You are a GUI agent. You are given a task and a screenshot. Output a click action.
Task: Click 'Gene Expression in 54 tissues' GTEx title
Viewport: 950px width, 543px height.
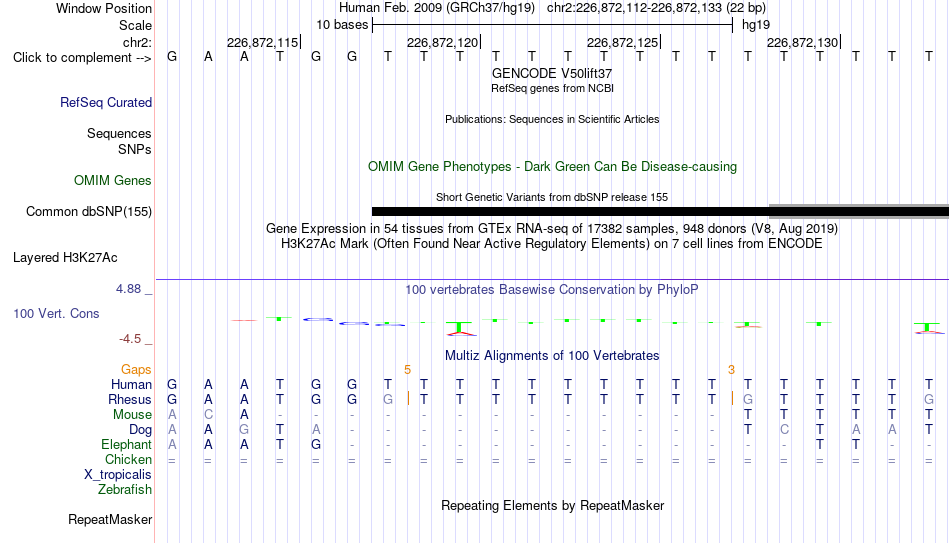(552, 228)
